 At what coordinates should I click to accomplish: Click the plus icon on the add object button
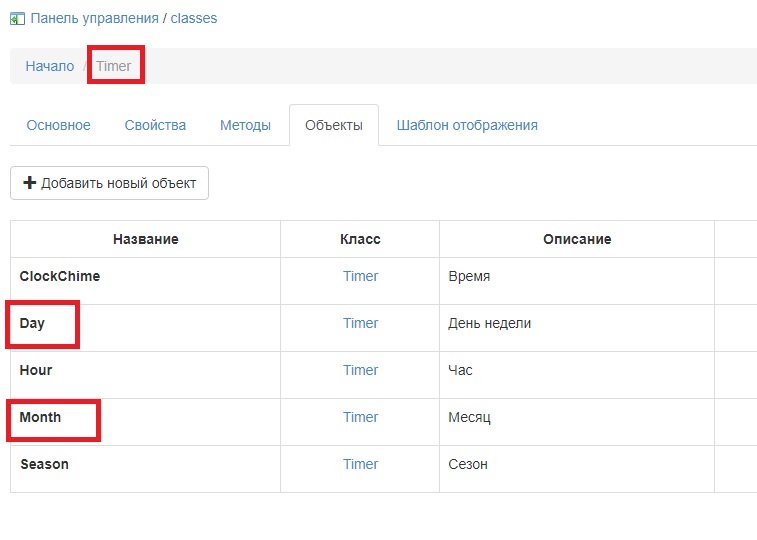(29, 183)
